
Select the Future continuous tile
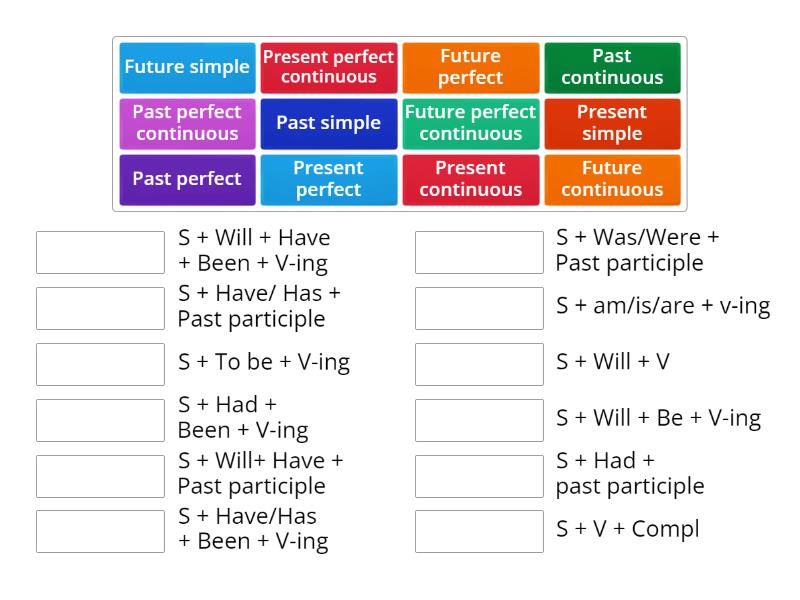pyautogui.click(x=612, y=179)
